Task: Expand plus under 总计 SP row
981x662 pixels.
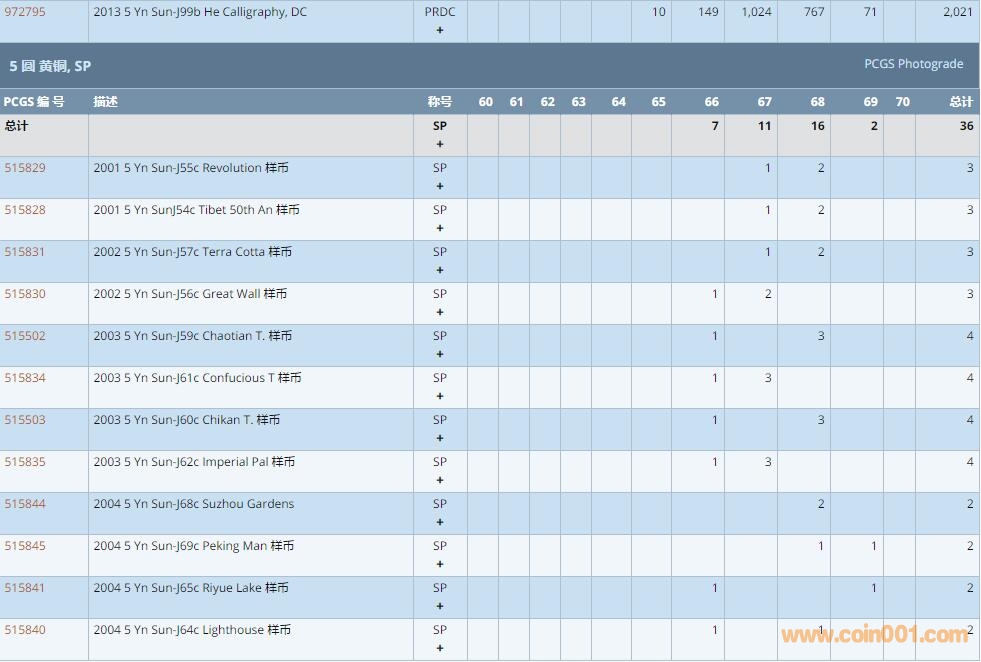Action: click(440, 144)
